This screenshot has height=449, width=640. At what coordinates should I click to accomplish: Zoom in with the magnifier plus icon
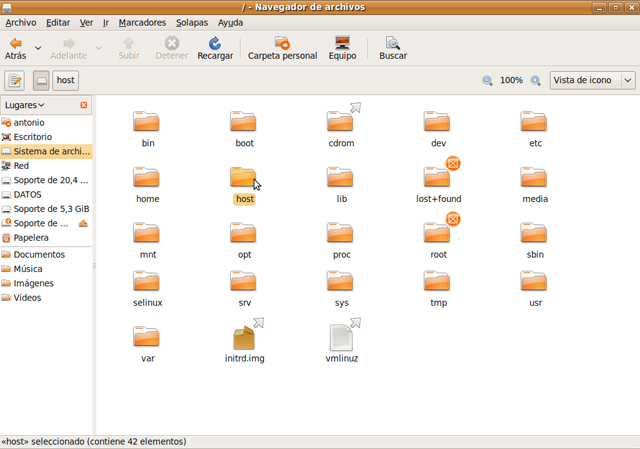pos(536,81)
